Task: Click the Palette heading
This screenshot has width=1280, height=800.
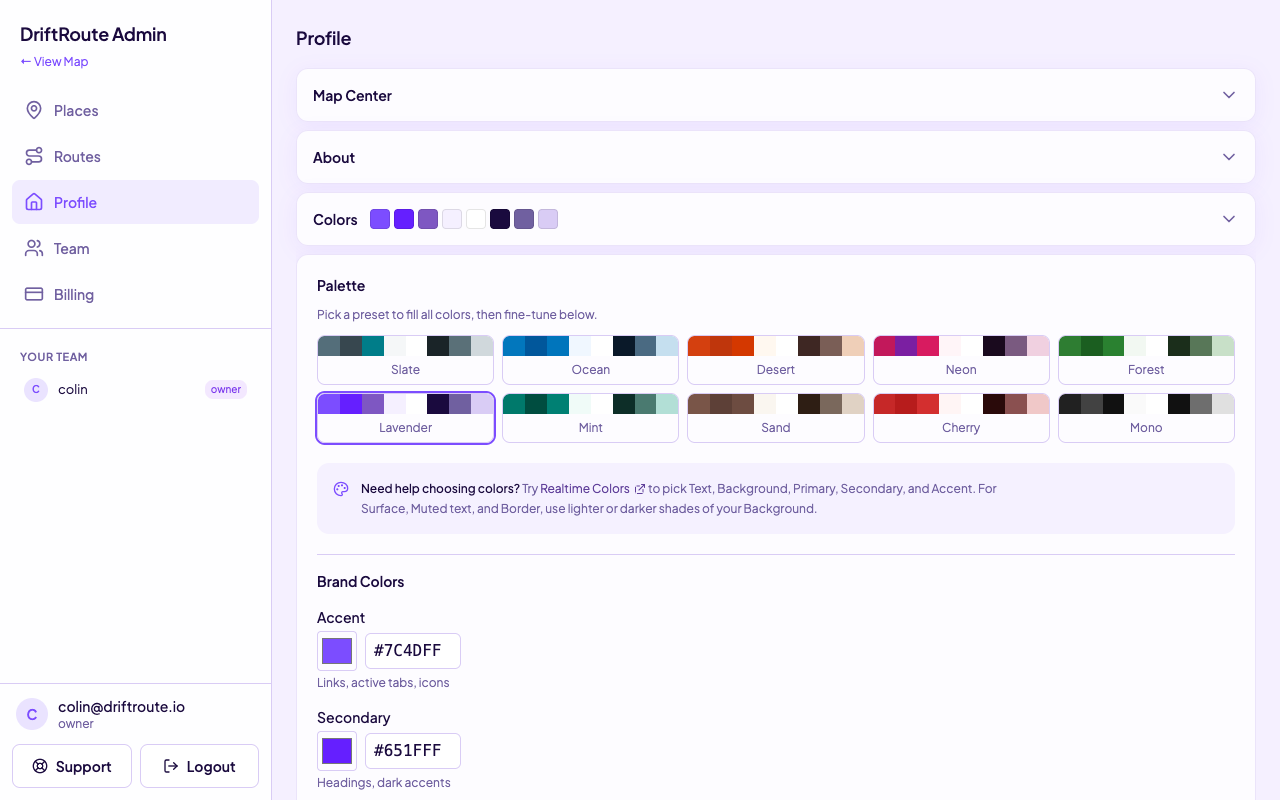Action: coord(341,285)
